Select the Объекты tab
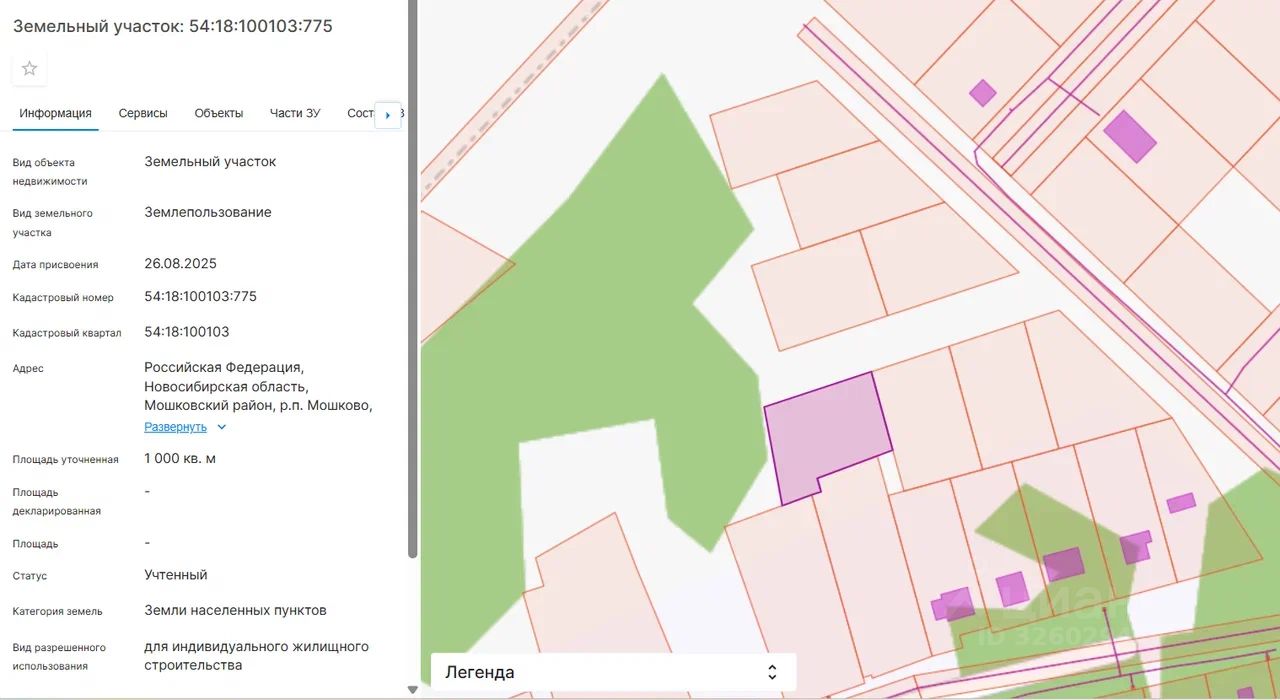1280x700 pixels. pyautogui.click(x=219, y=114)
